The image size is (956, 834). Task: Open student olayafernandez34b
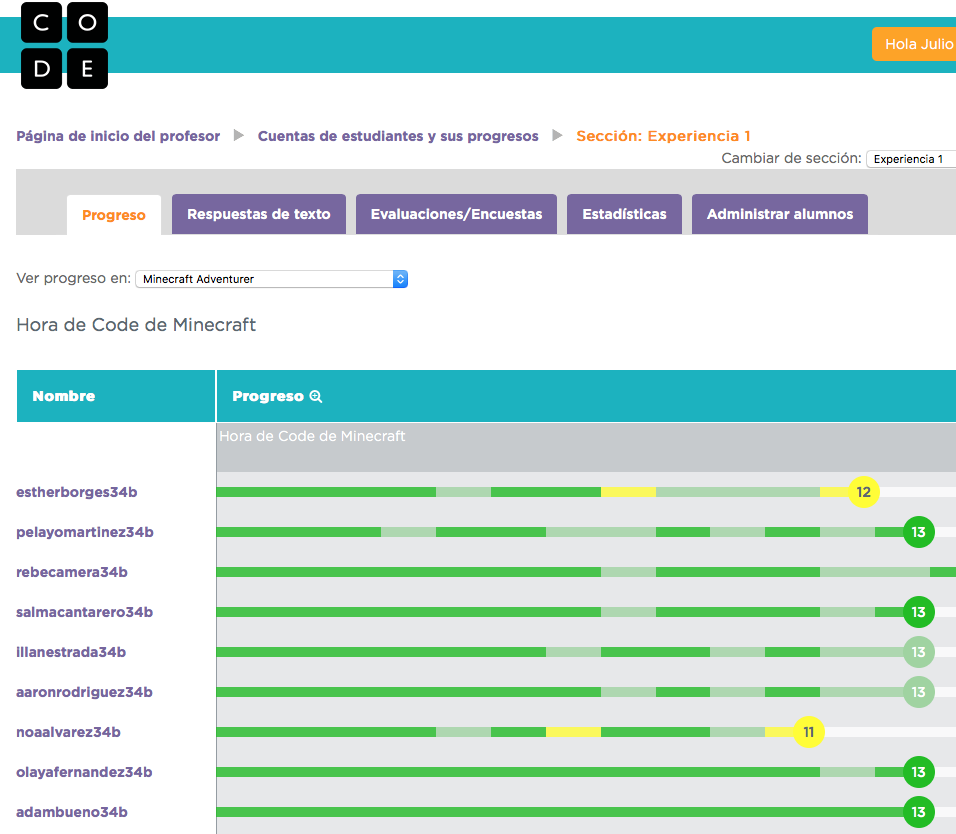pos(84,772)
